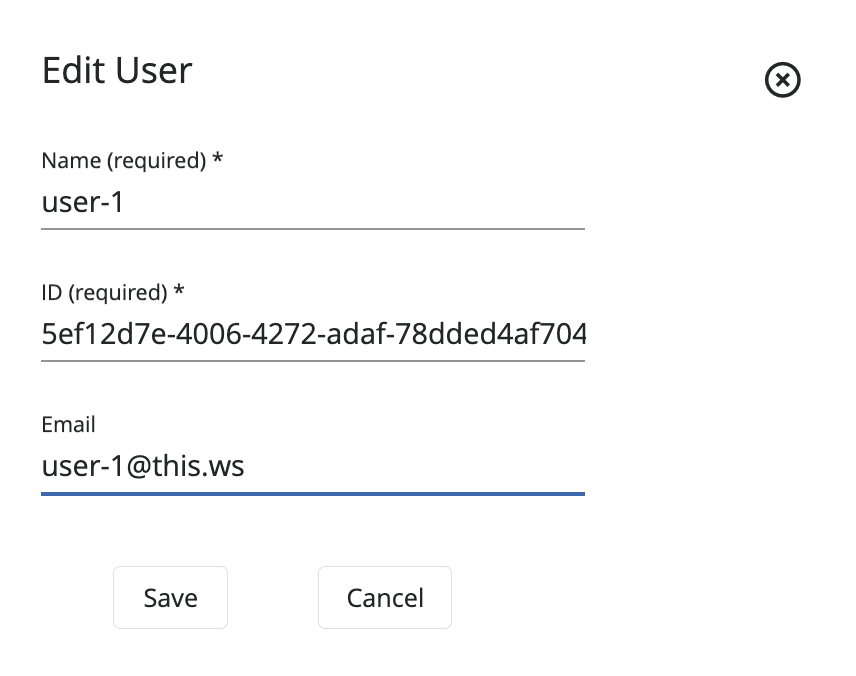
Task: Click the blue-underlined Email field
Action: click(312, 466)
